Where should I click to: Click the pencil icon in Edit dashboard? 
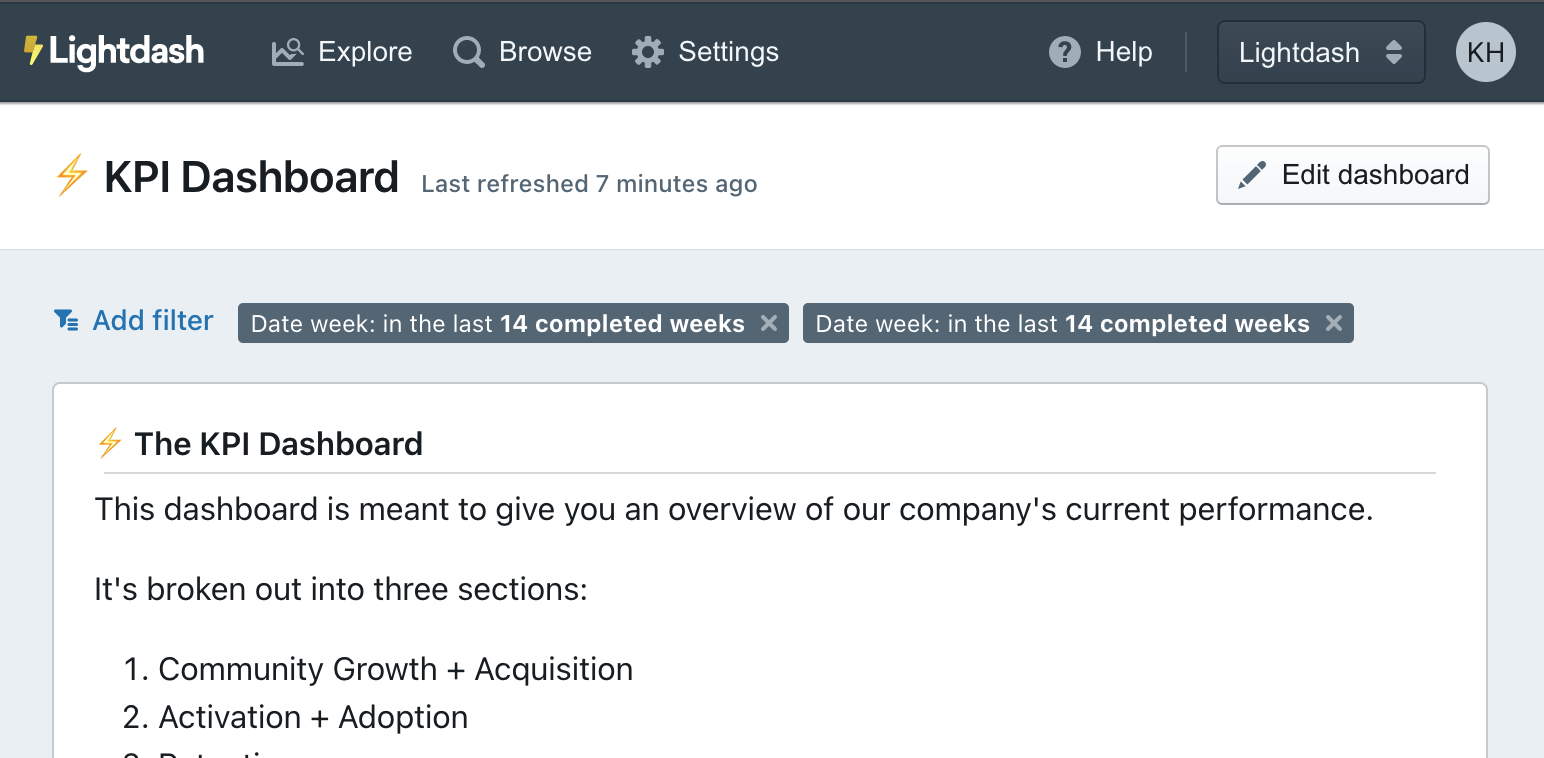click(1251, 175)
